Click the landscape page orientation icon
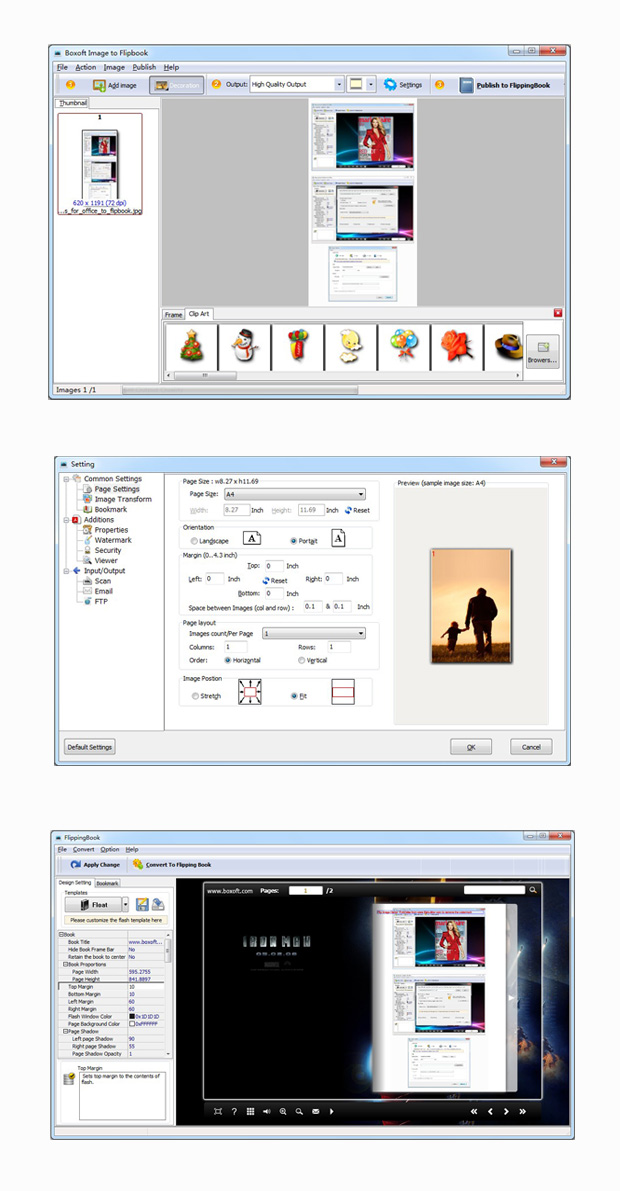 (x=252, y=539)
